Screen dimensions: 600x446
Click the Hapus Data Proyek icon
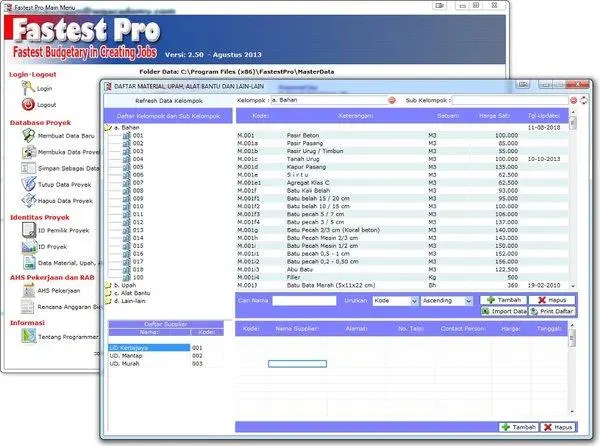pos(29,200)
